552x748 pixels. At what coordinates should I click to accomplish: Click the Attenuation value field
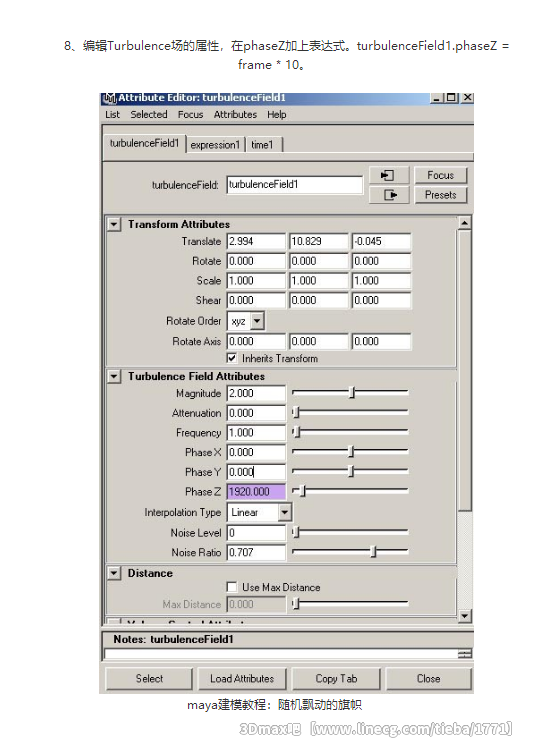(x=256, y=413)
